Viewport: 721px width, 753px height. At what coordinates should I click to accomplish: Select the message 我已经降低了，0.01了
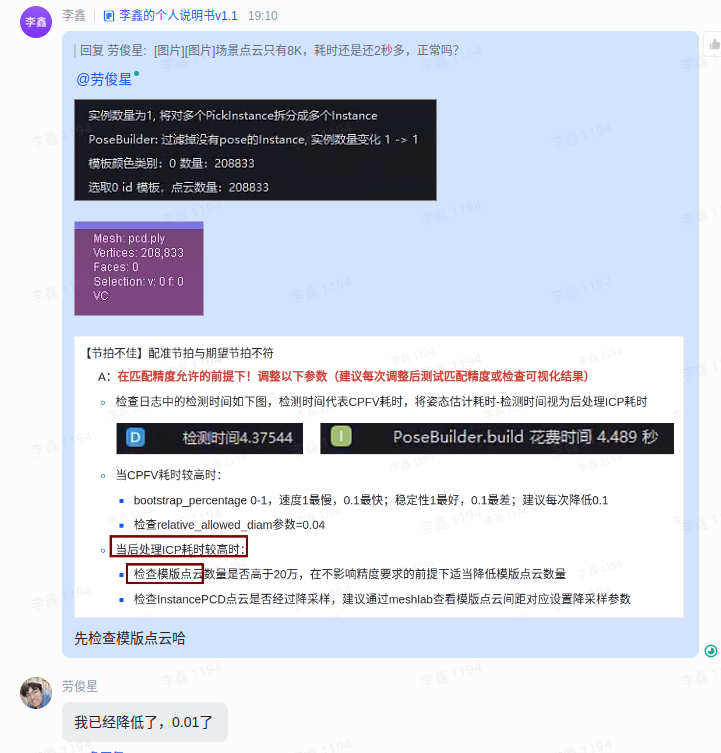[145, 722]
